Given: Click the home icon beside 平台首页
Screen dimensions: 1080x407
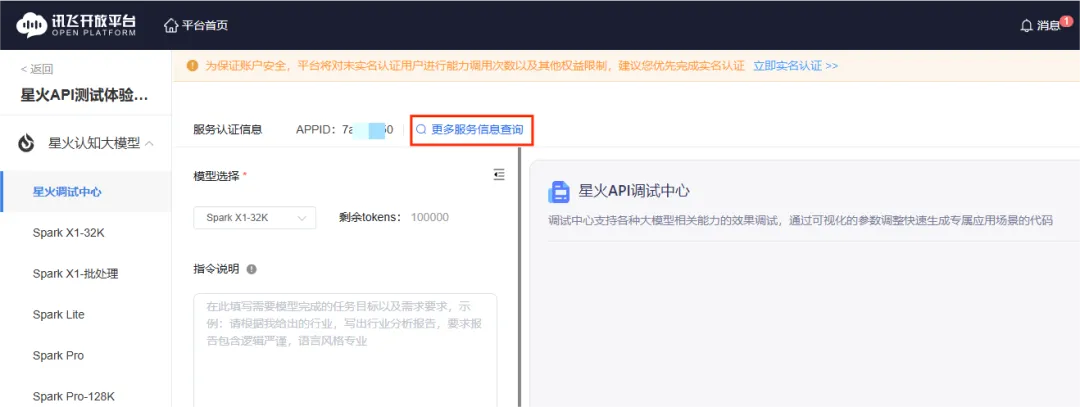Looking at the screenshot, I should click(x=171, y=25).
